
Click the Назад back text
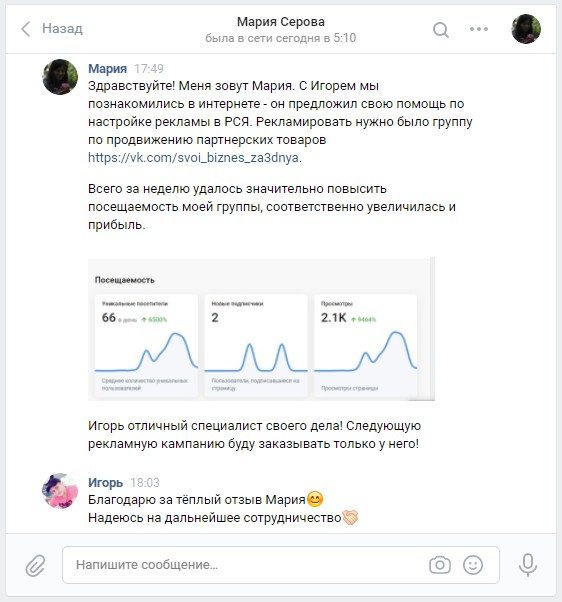(x=62, y=28)
